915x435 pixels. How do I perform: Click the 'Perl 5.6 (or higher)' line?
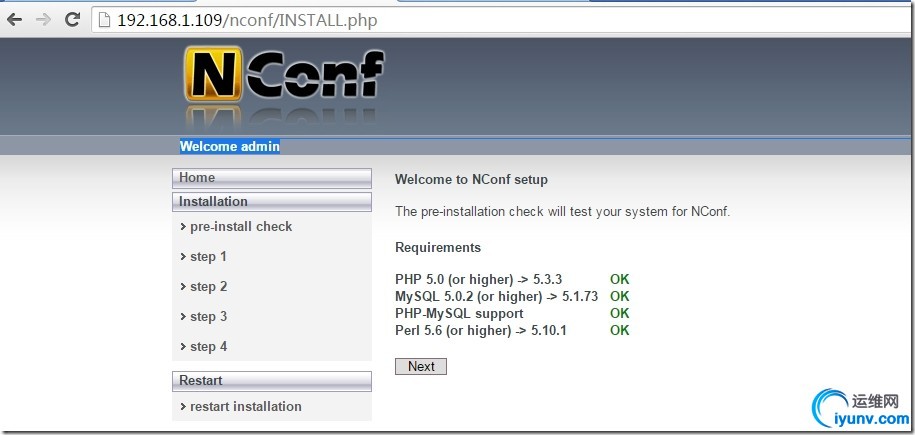coord(481,330)
